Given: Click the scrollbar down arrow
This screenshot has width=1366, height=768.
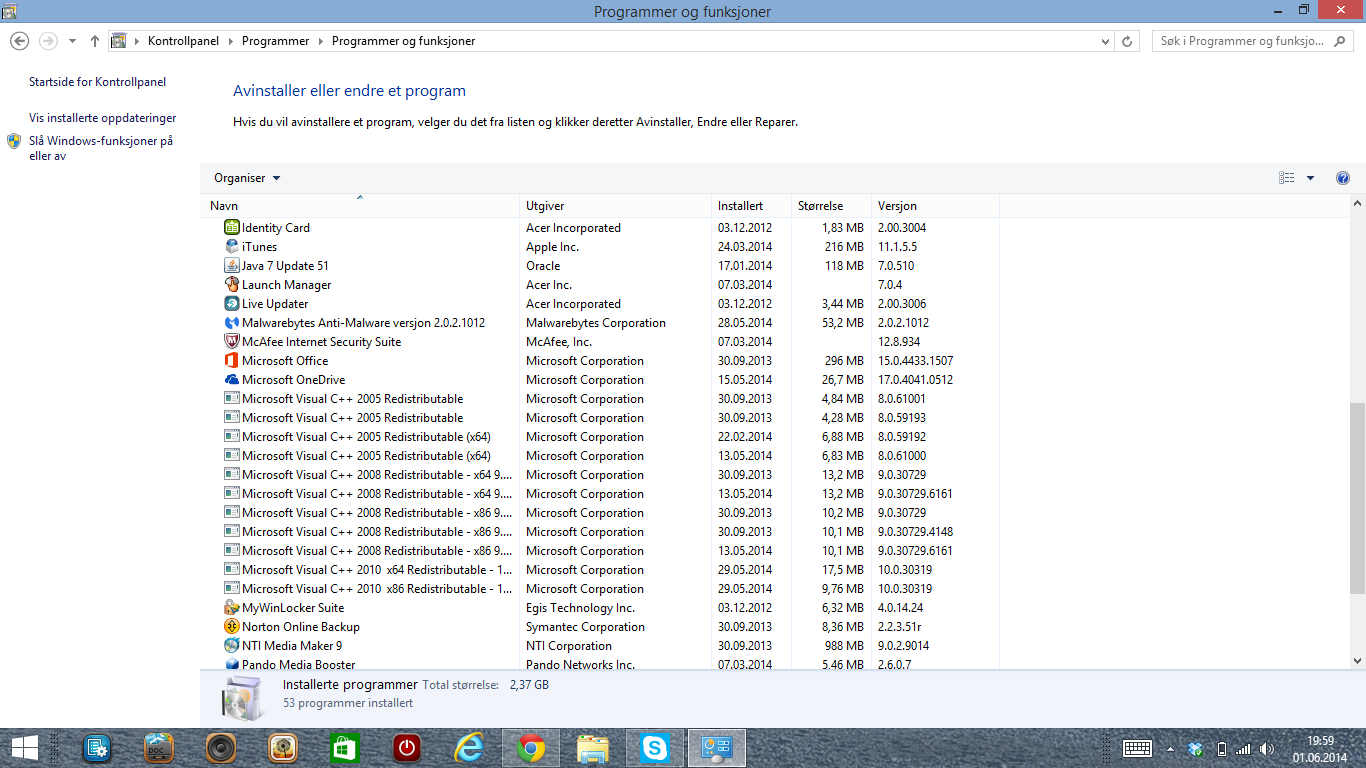Looking at the screenshot, I should pos(1357,660).
